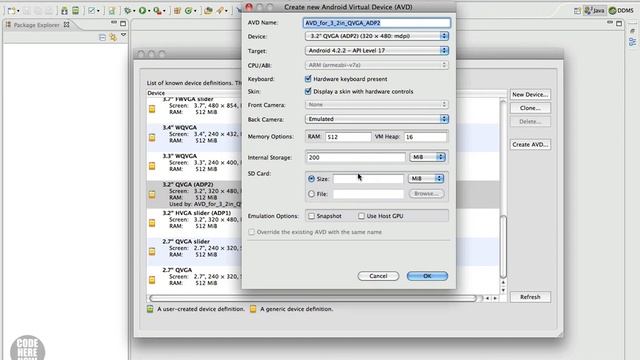Viewport: 640px width, 360px height.
Task: Close the Package Explorer view tab
Action: [x=67, y=25]
